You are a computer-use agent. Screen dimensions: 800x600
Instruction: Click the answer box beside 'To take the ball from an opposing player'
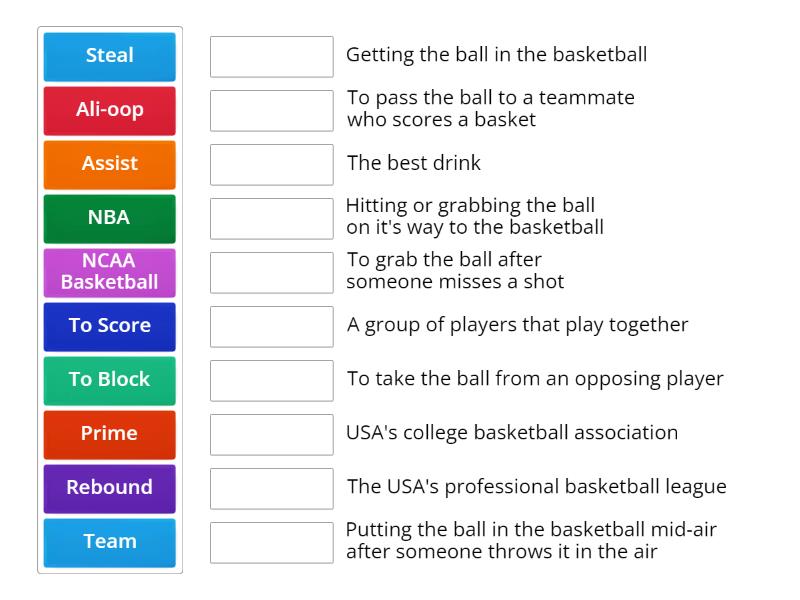pyautogui.click(x=272, y=379)
